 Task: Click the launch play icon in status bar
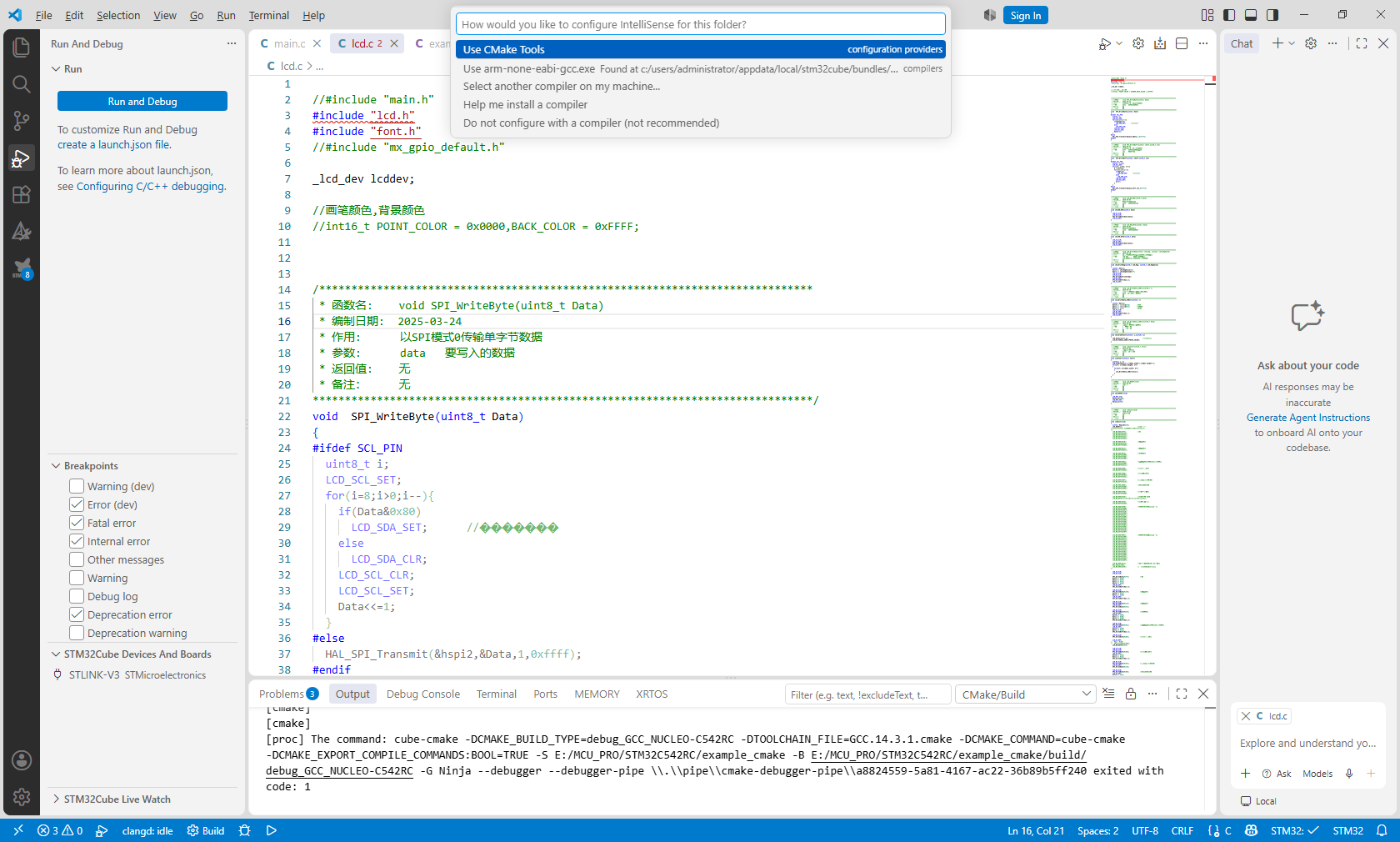[272, 830]
